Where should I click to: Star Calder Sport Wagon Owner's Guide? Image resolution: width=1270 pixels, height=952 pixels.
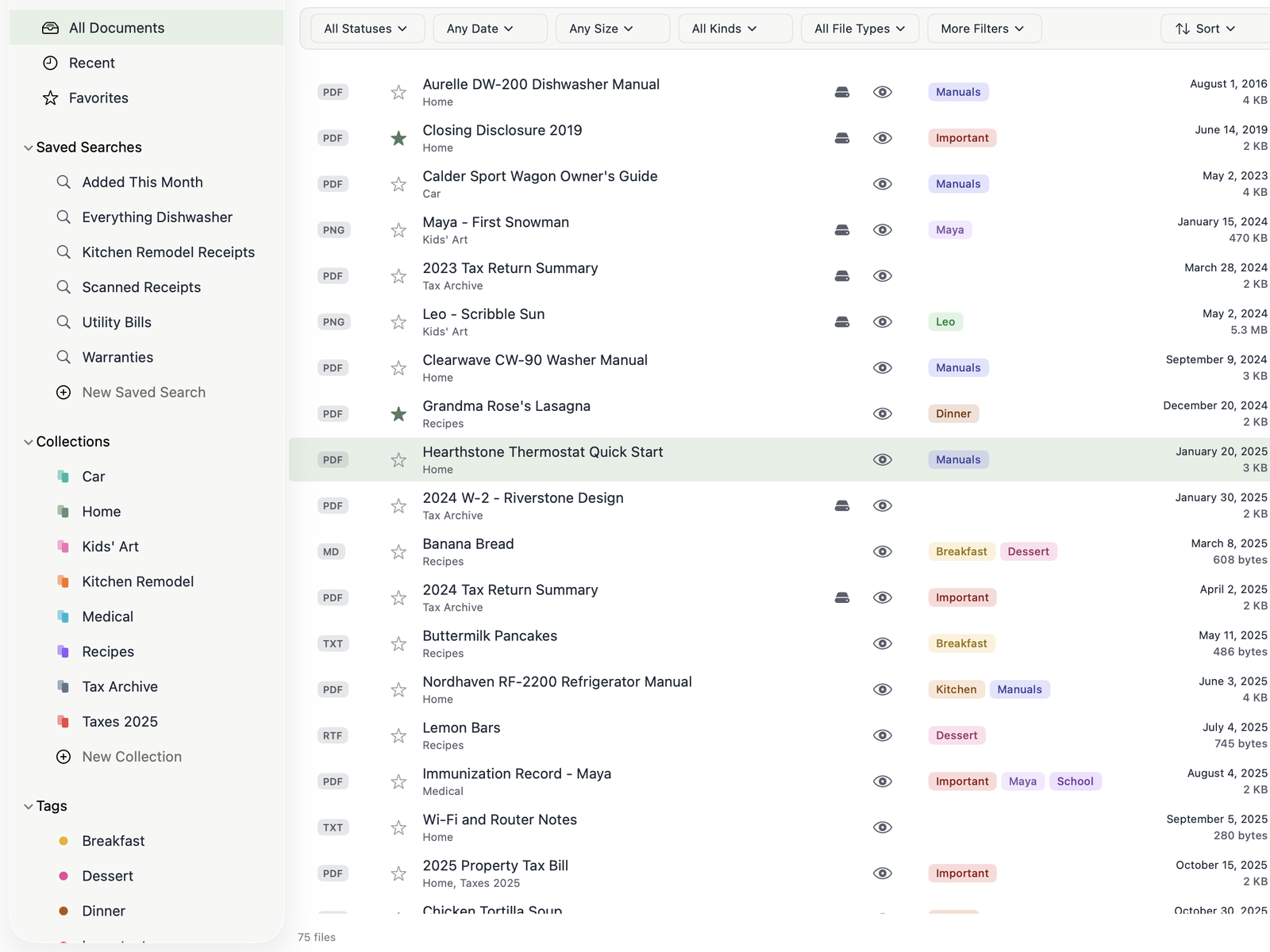(398, 184)
